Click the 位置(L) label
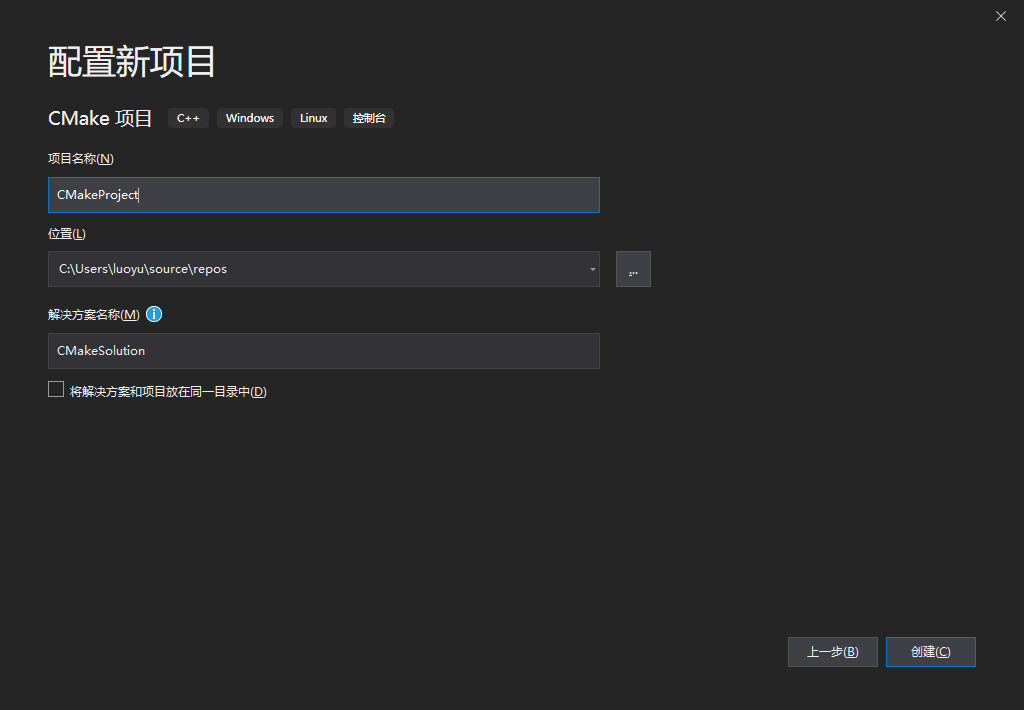 click(67, 234)
